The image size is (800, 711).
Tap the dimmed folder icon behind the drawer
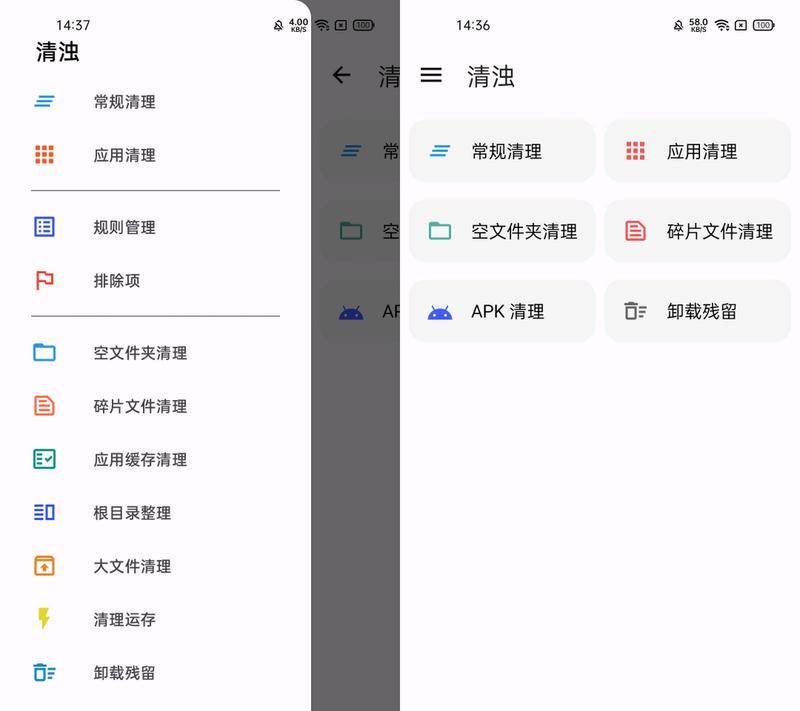[351, 231]
